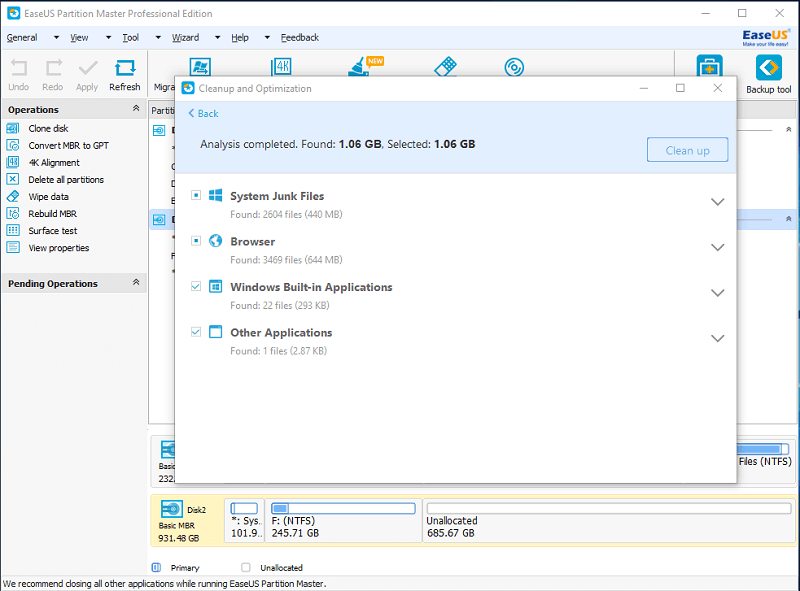Screen dimensions: 800x591
Task: Expand the System Junk Files section
Action: [717, 202]
